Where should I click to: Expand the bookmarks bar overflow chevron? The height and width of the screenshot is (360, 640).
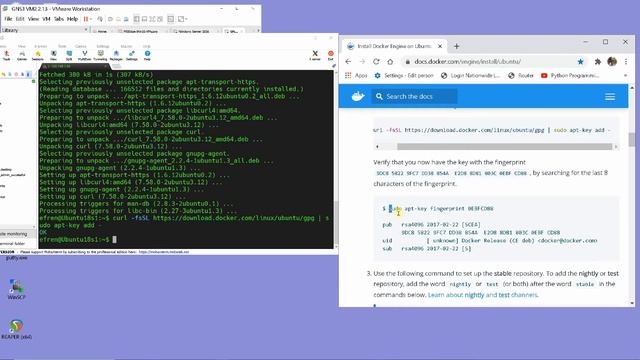pos(625,76)
